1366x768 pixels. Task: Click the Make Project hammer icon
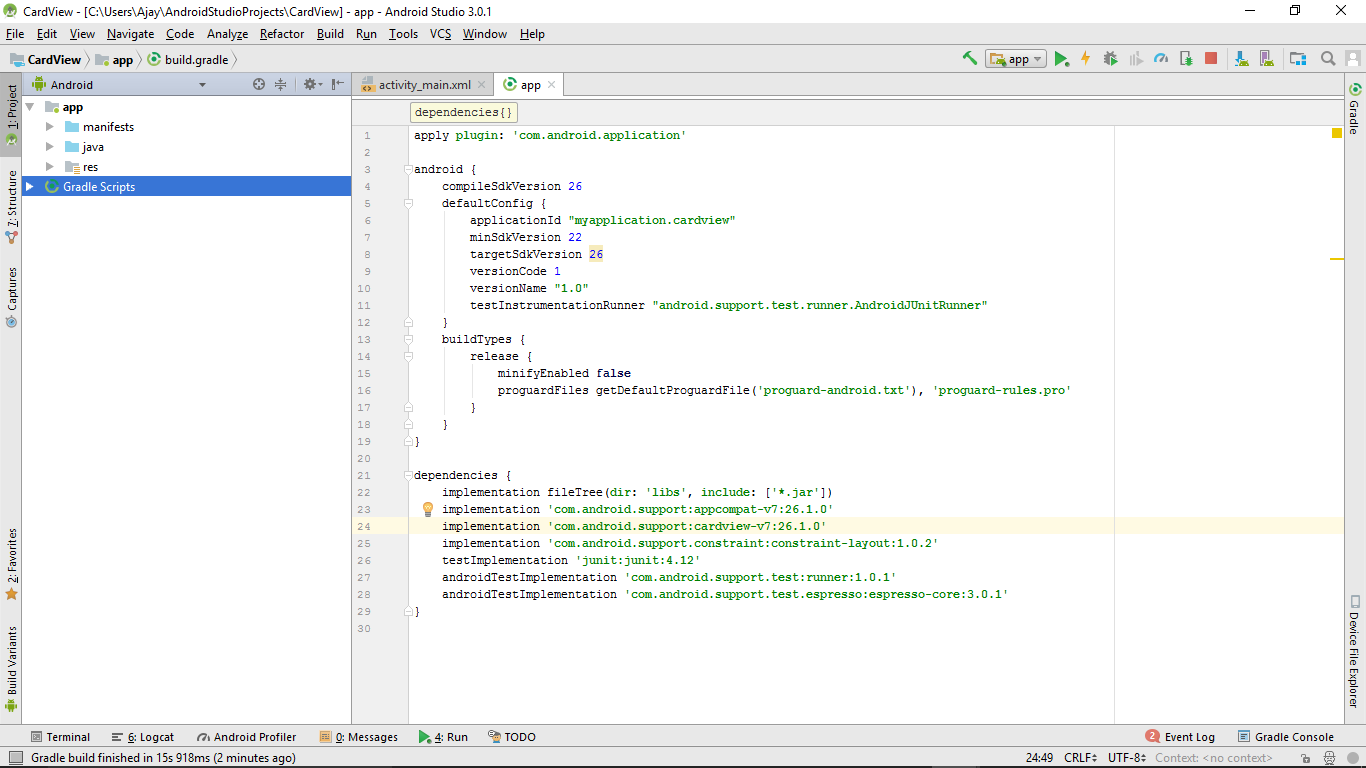pos(969,59)
